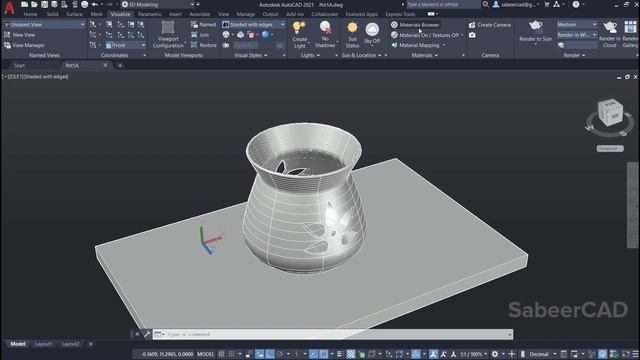Click the ViewCube in the viewport

(610, 113)
